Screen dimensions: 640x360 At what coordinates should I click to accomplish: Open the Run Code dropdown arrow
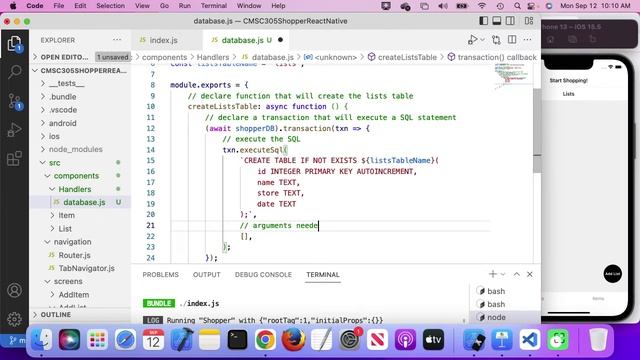(482, 40)
